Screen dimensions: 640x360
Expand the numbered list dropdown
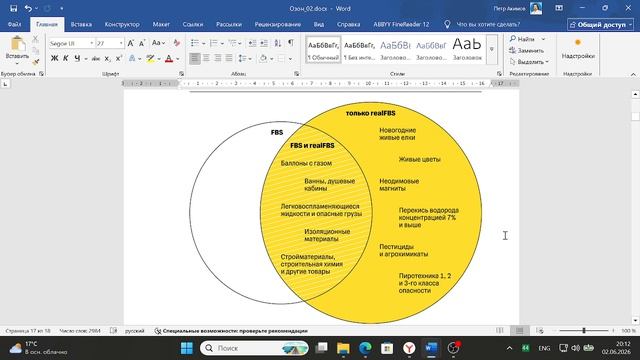(x=222, y=43)
